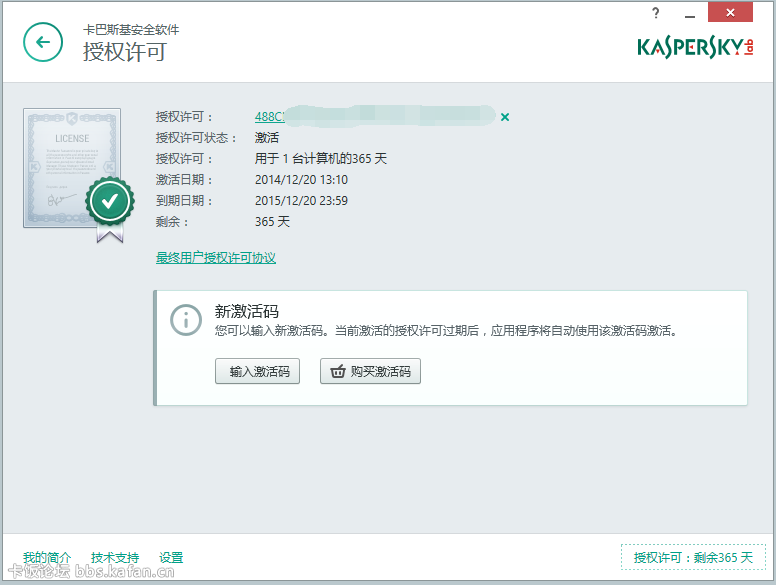
Task: Click the 用于 1 台计算机的365 天 text
Action: coord(321,158)
